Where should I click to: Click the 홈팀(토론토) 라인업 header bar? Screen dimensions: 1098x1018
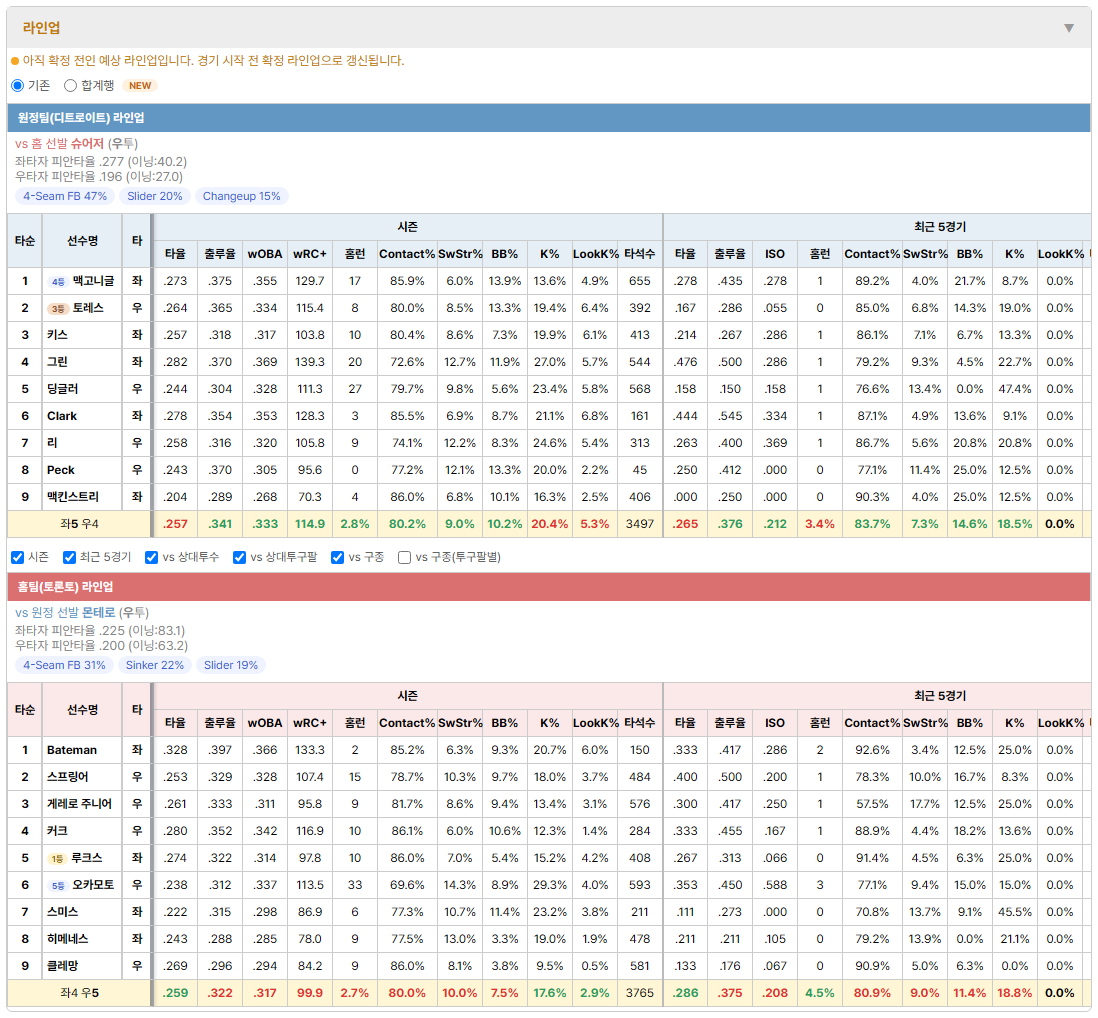click(x=549, y=587)
